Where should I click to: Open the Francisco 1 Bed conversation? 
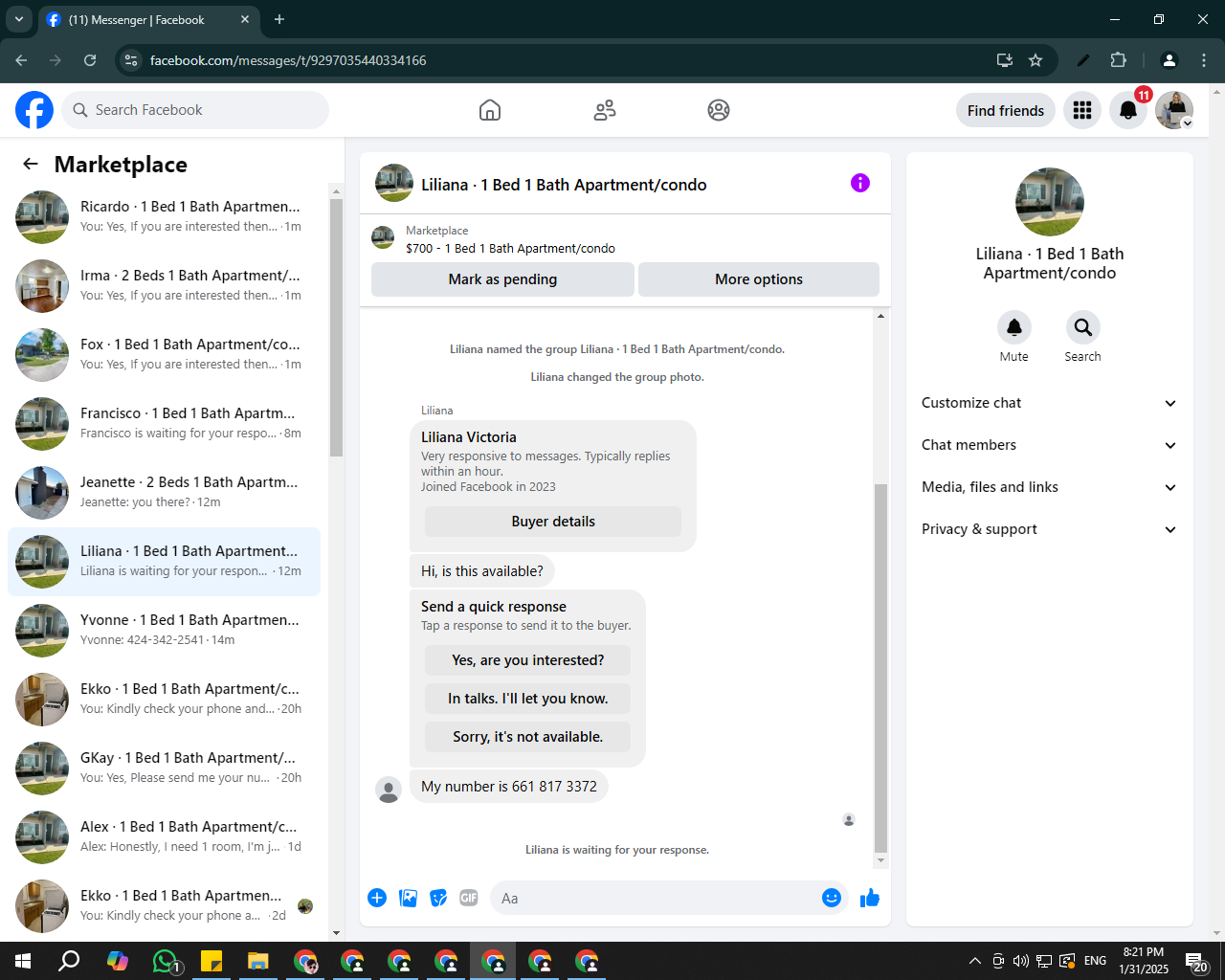[x=164, y=424]
